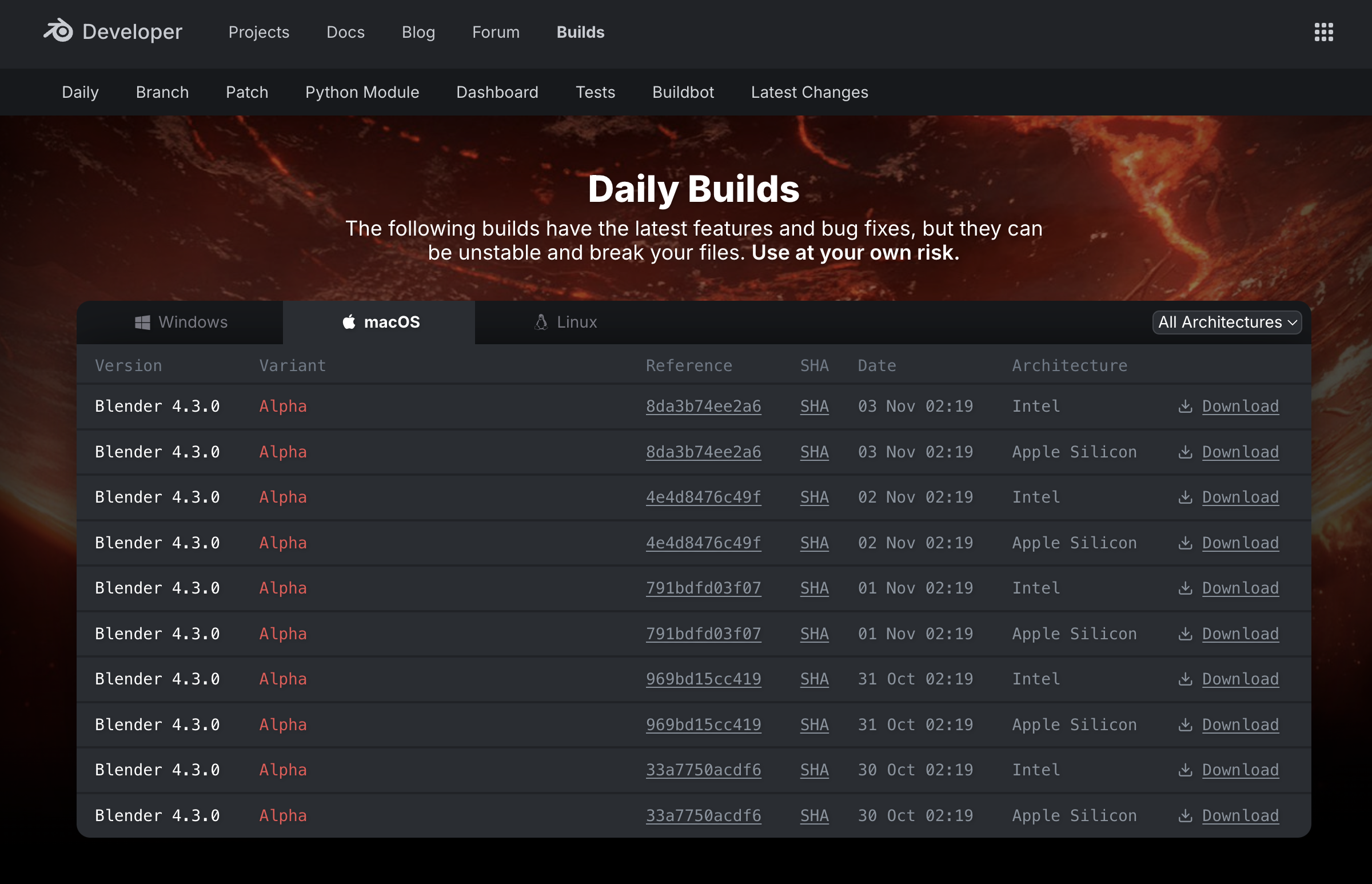Click Download text for 02 Nov Apple Silicon build

click(1240, 543)
